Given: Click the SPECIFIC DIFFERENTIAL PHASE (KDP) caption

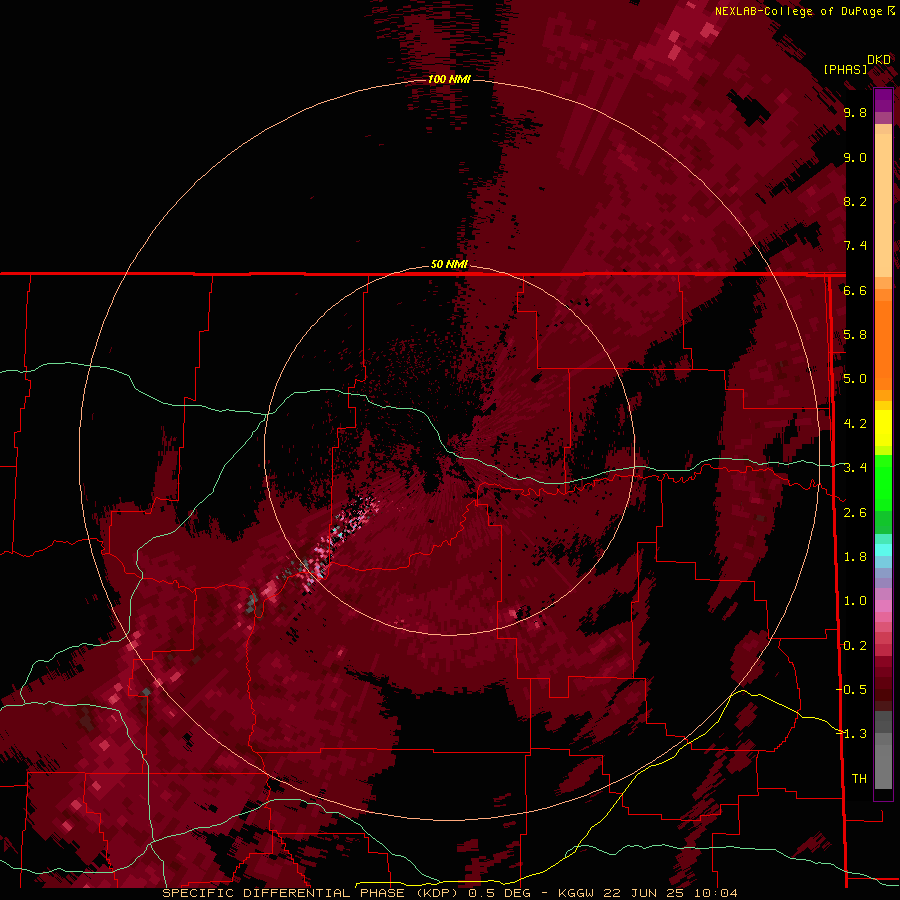Looking at the screenshot, I should click(x=310, y=893).
